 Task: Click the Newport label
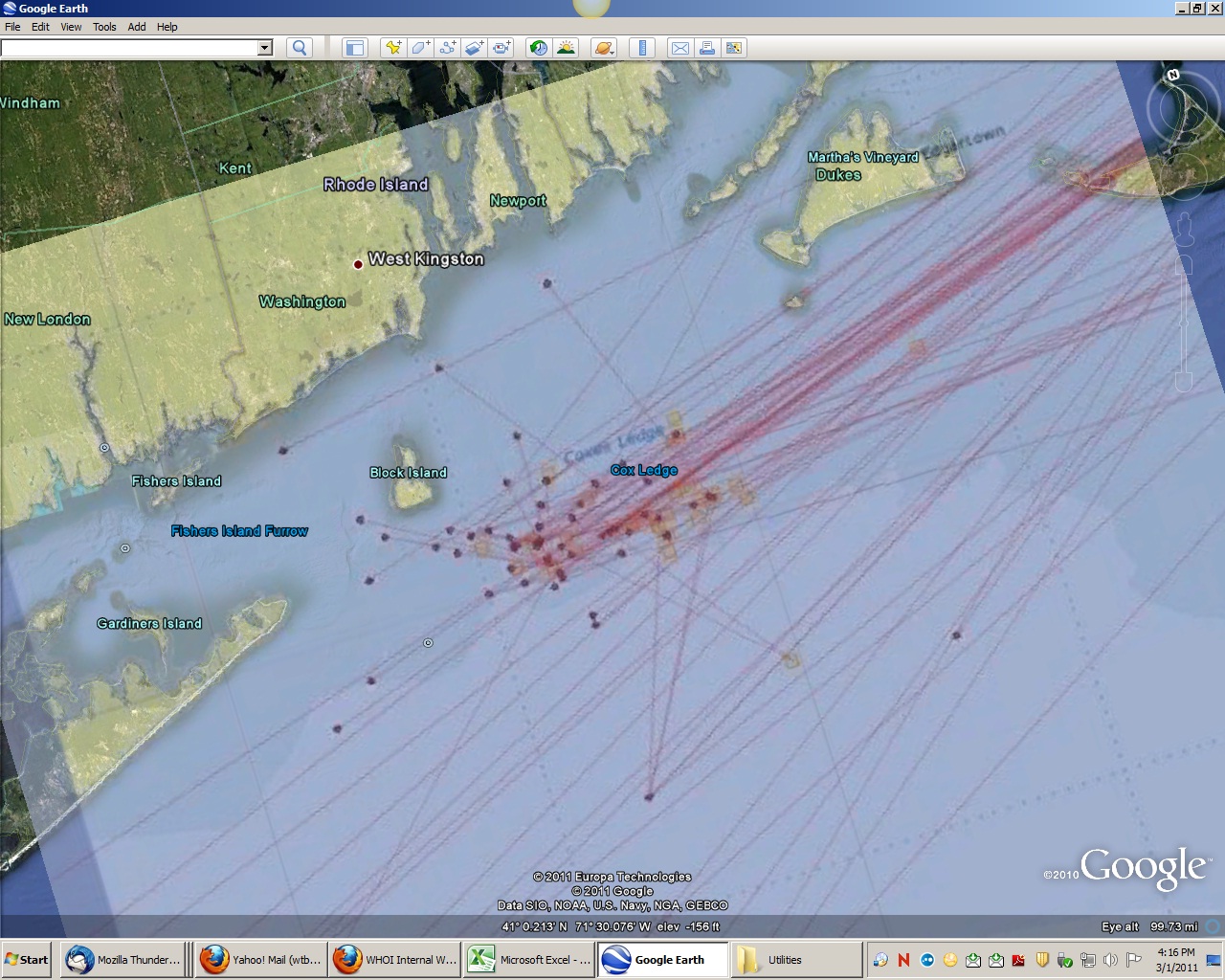tap(518, 200)
